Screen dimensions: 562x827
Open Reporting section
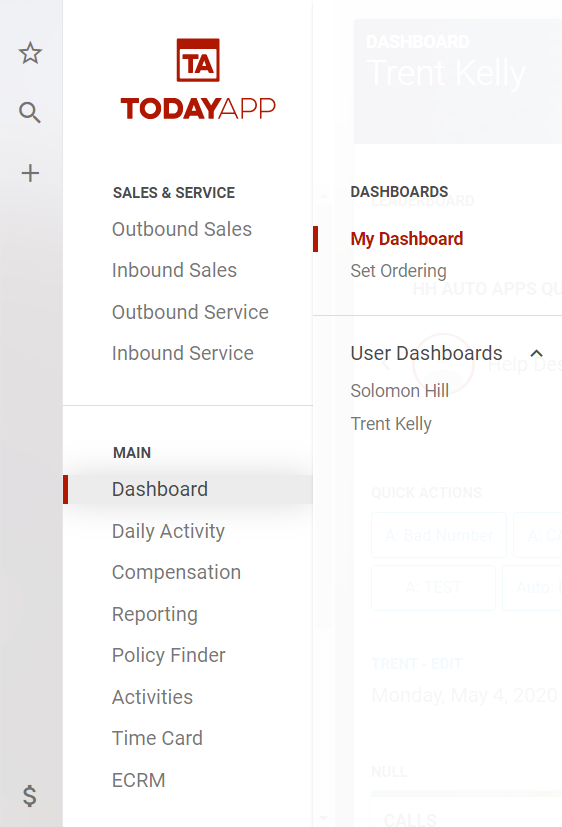(155, 614)
